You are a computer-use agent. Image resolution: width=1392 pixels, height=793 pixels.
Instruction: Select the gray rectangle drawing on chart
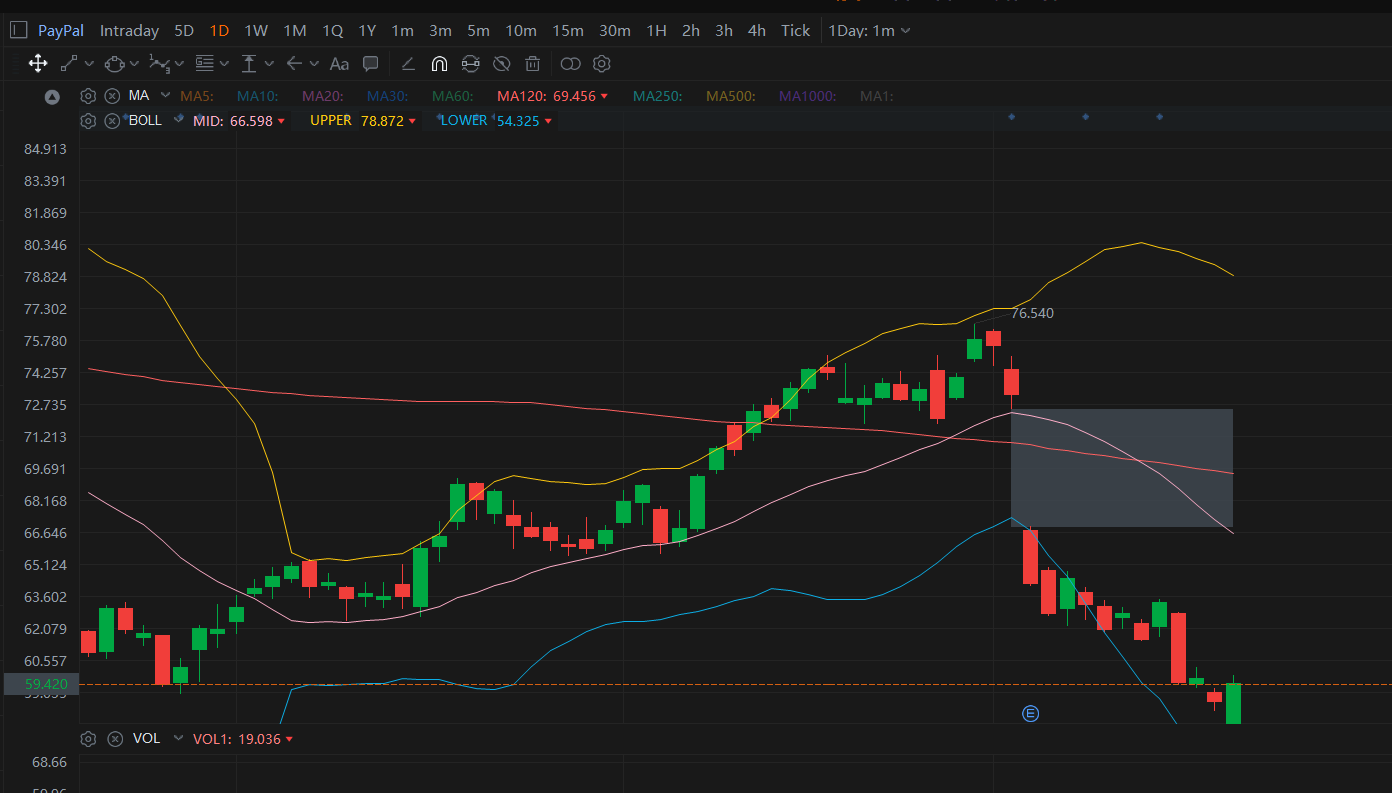coord(1121,467)
